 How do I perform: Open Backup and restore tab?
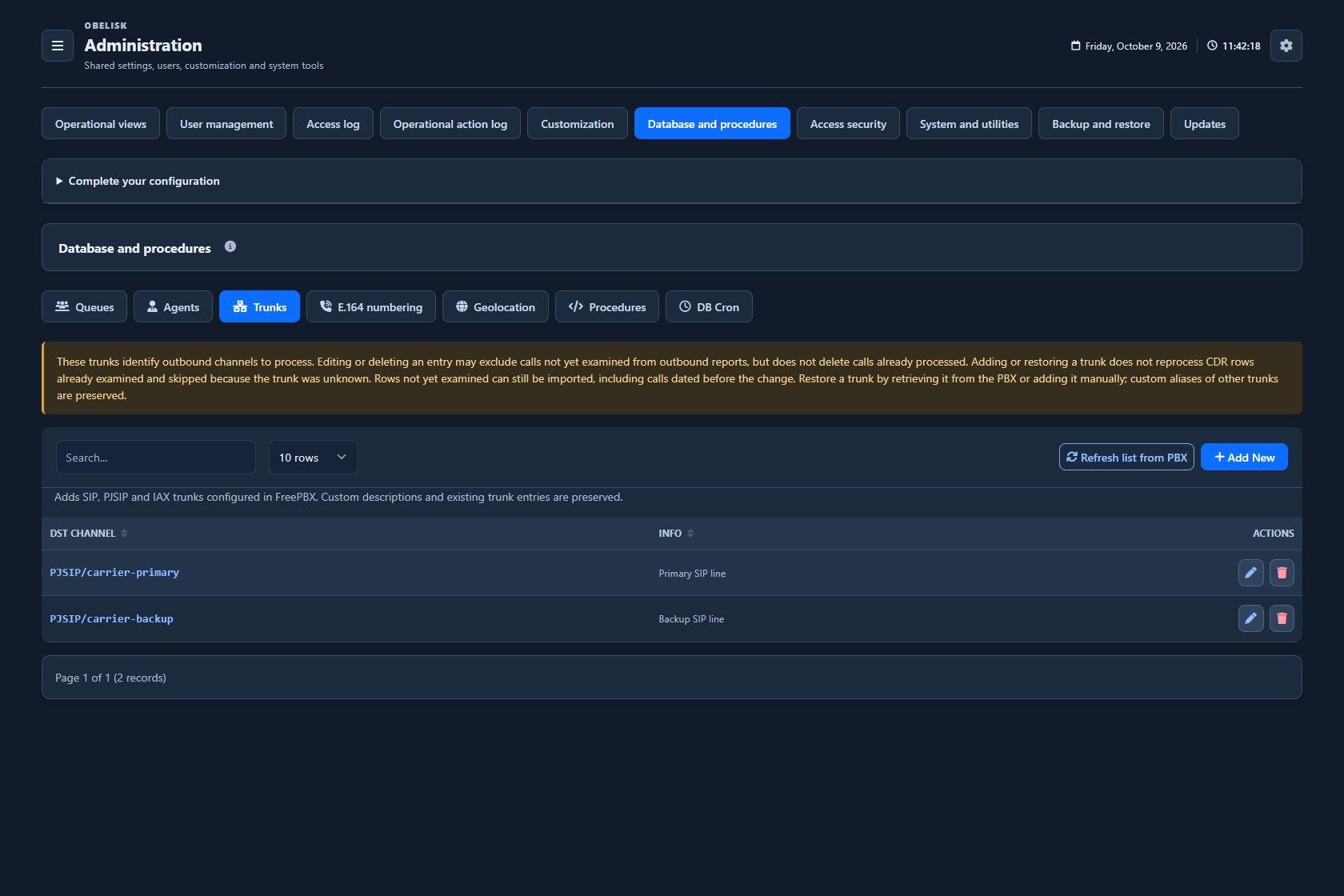click(x=1101, y=123)
